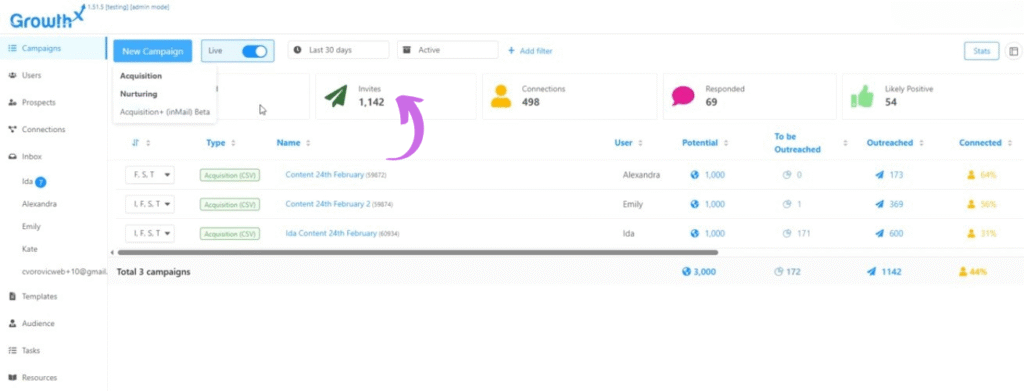The image size is (1024, 391).
Task: Click Outreached value 173 in Alexandra's row
Action: pyautogui.click(x=896, y=175)
